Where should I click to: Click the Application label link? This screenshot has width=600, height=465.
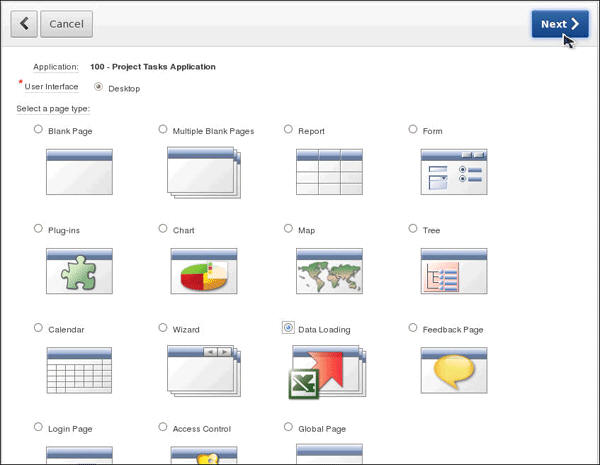(x=55, y=67)
